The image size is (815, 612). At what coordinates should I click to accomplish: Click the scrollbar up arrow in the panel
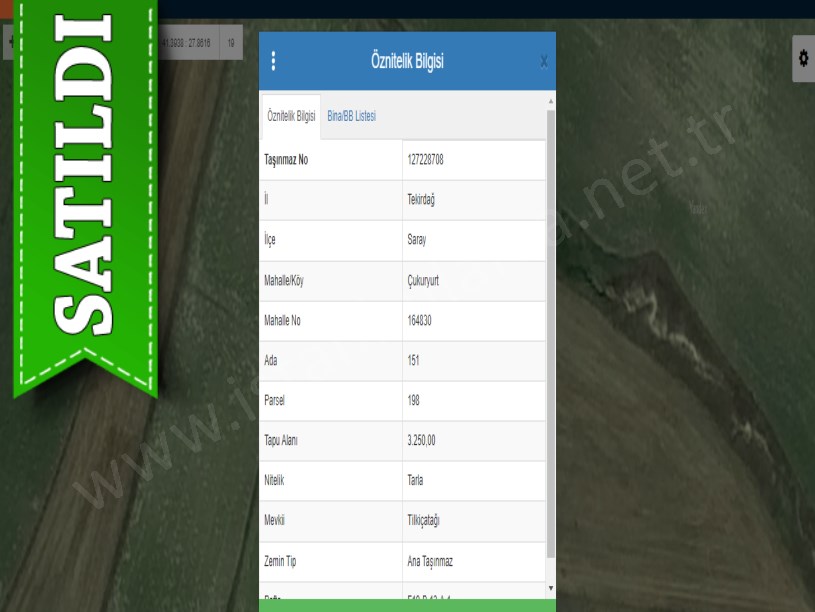550,101
